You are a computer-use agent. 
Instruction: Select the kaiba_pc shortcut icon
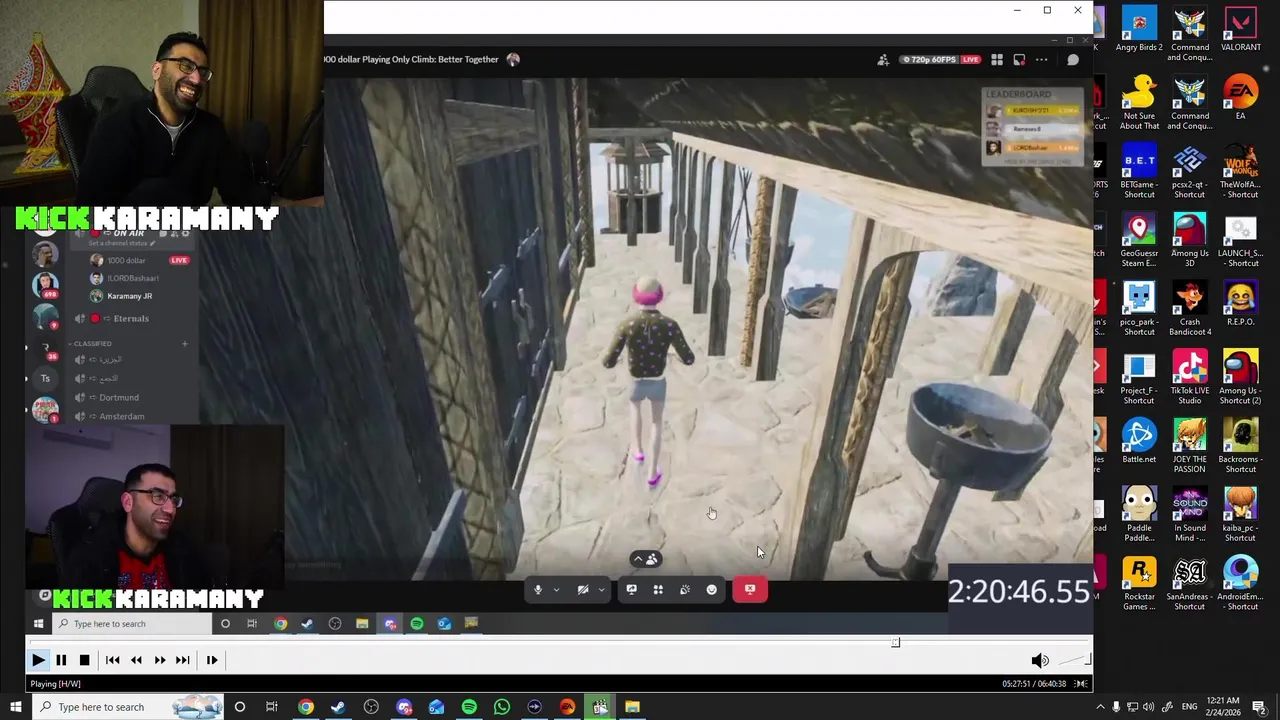[1240, 515]
